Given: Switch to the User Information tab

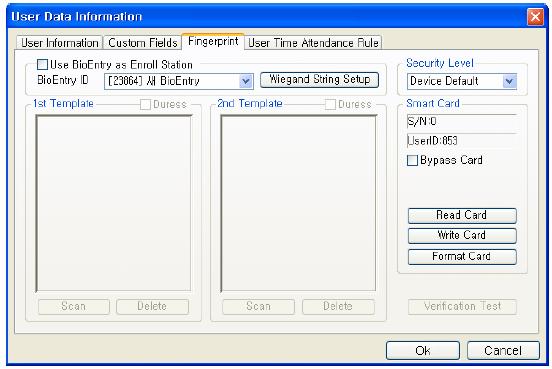Looking at the screenshot, I should click(59, 43).
